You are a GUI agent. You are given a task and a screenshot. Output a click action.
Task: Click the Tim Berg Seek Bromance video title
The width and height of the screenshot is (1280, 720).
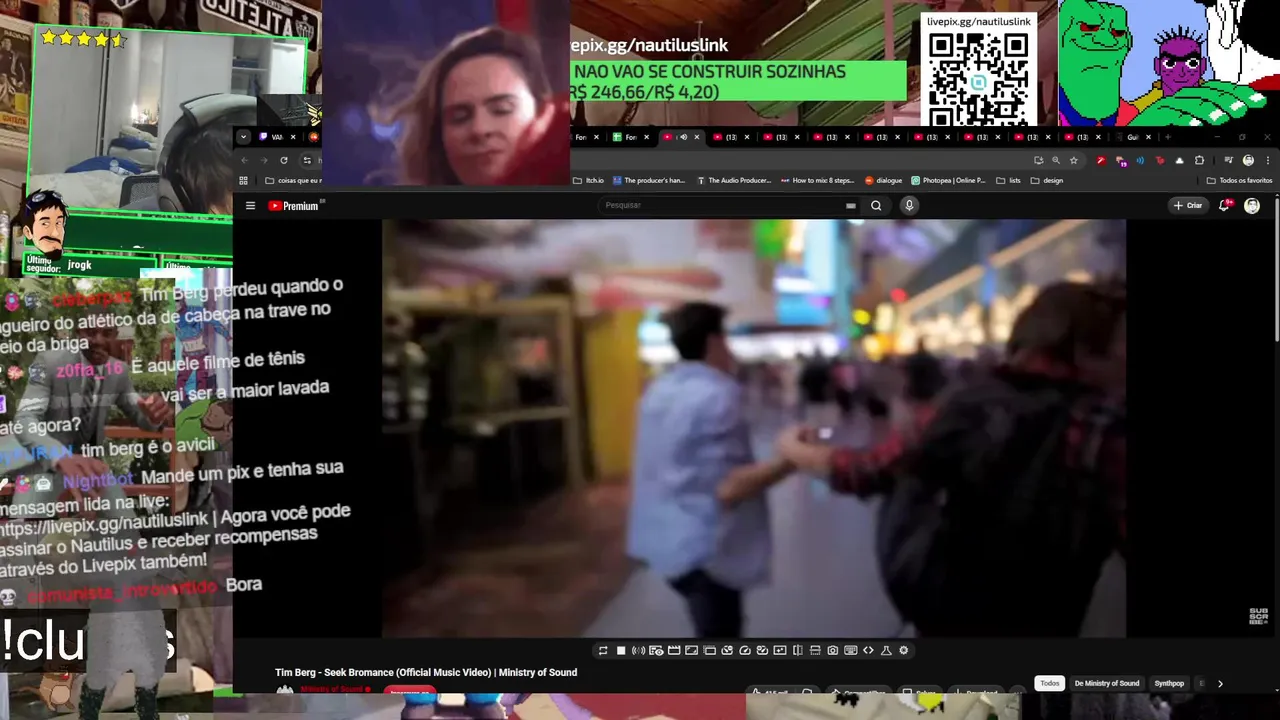click(426, 672)
